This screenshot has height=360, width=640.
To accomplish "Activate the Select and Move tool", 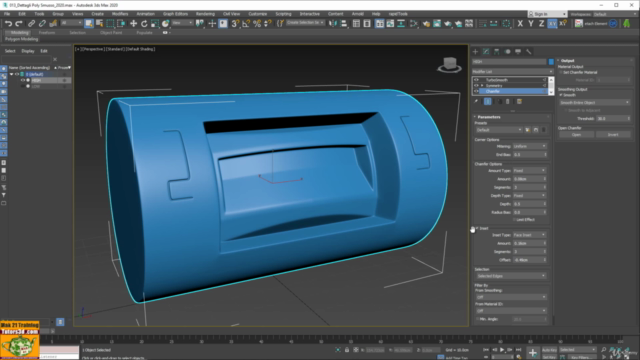I will pos(133,24).
